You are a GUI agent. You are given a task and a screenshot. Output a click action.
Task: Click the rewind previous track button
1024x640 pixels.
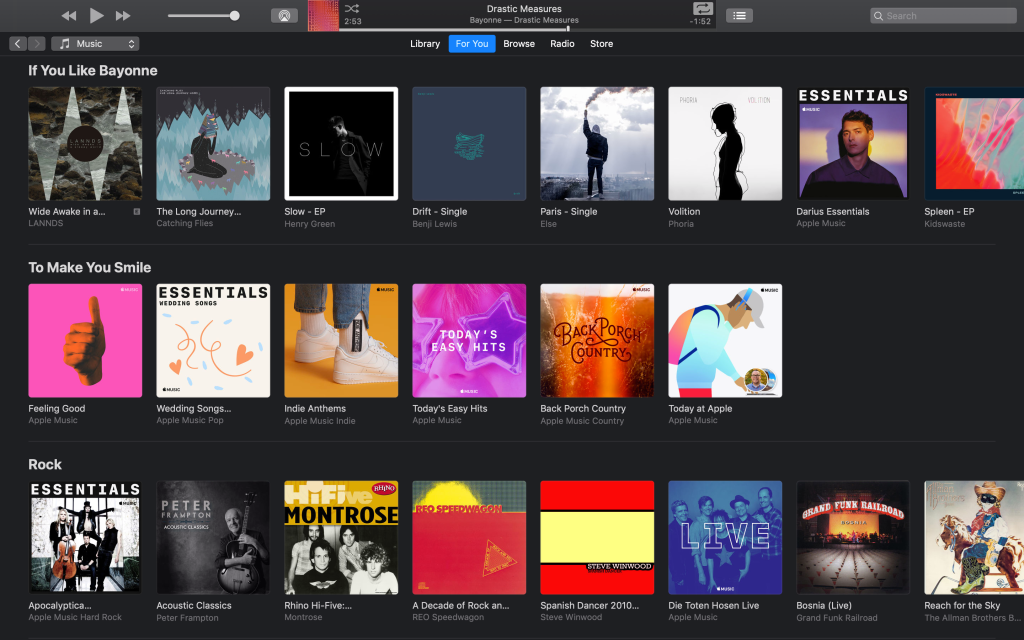(x=69, y=16)
